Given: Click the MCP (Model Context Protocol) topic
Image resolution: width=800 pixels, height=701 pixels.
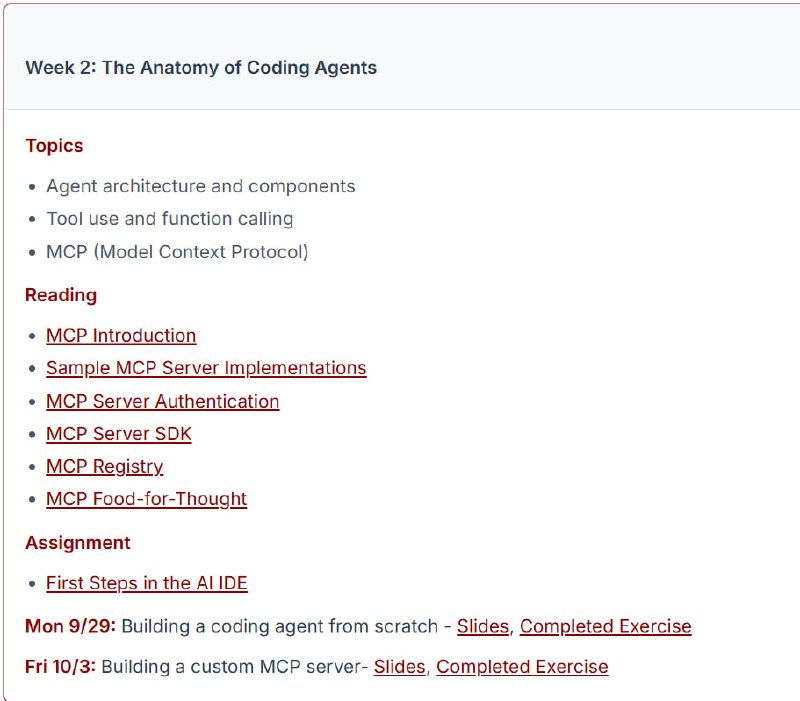Looking at the screenshot, I should pos(177,252).
